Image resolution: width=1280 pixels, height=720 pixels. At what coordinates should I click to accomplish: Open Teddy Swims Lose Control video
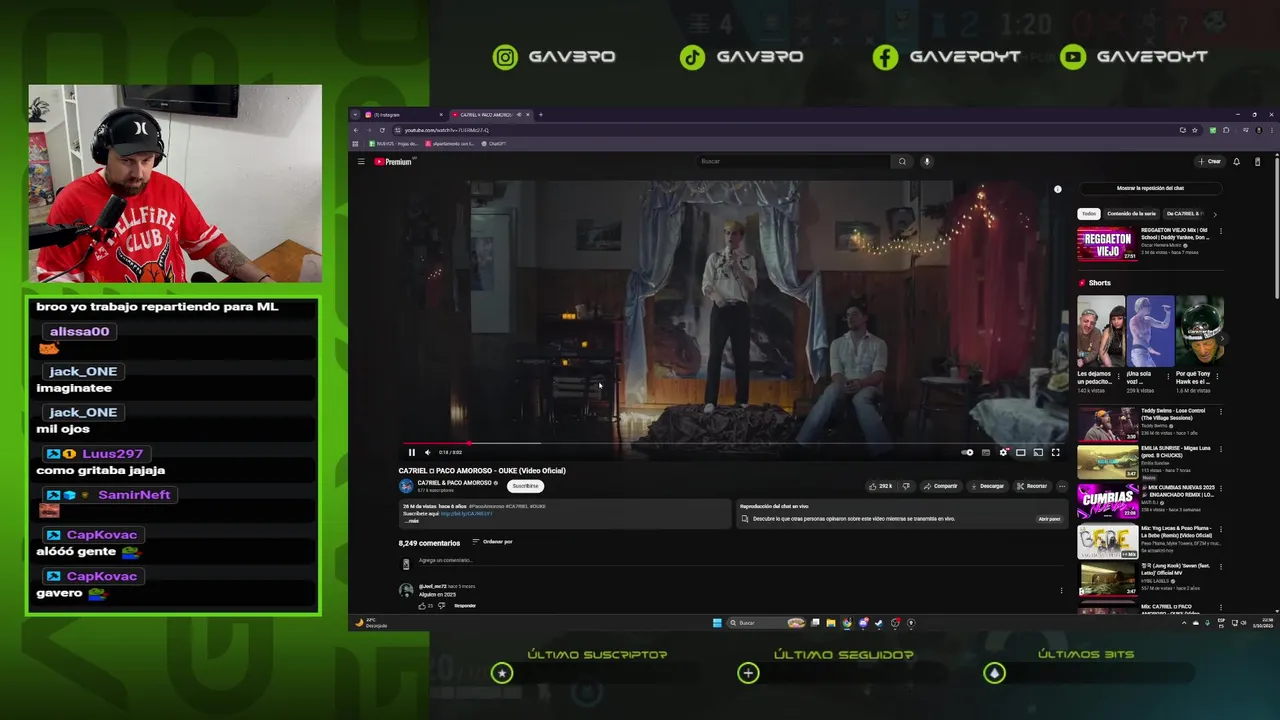tap(1107, 424)
